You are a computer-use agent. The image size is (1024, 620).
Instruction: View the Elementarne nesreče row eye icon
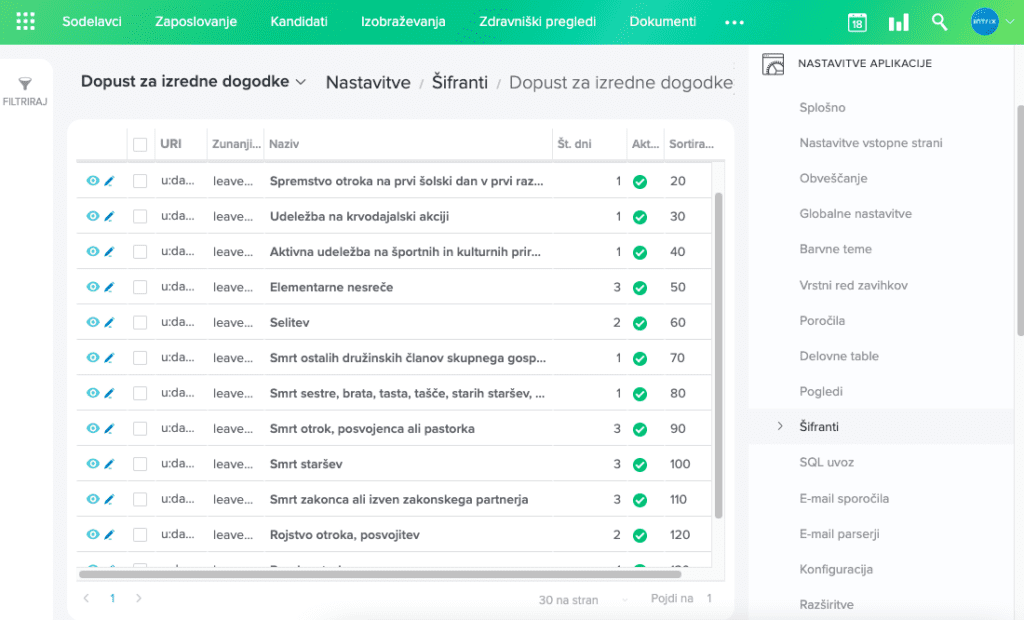point(92,287)
